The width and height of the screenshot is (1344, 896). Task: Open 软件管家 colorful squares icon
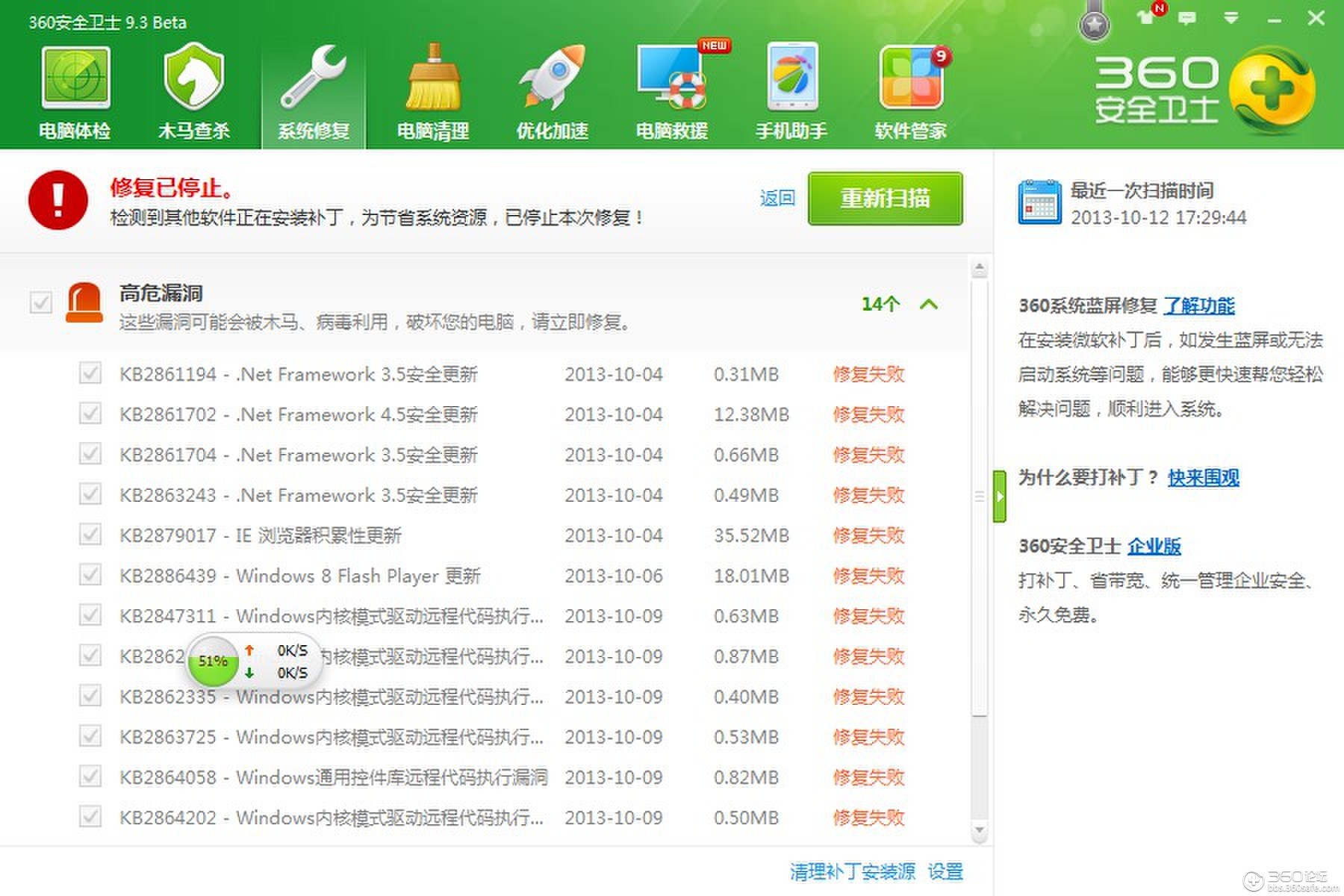911,78
